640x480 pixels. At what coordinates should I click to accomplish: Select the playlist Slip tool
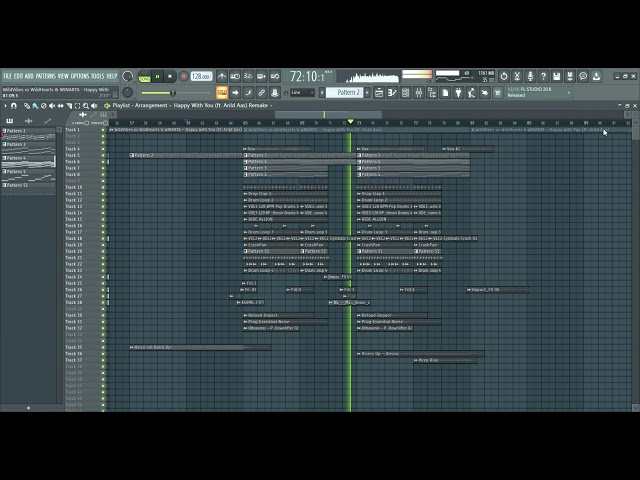(x=60, y=106)
